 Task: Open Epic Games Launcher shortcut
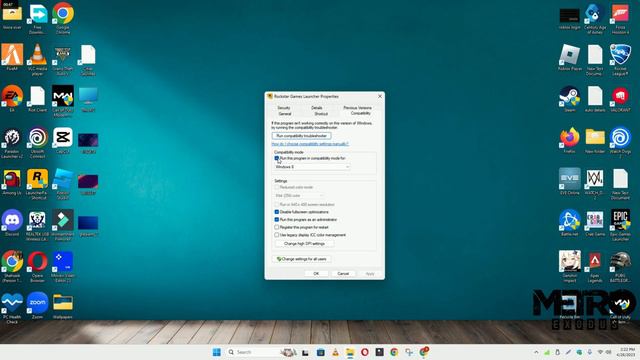click(x=620, y=225)
